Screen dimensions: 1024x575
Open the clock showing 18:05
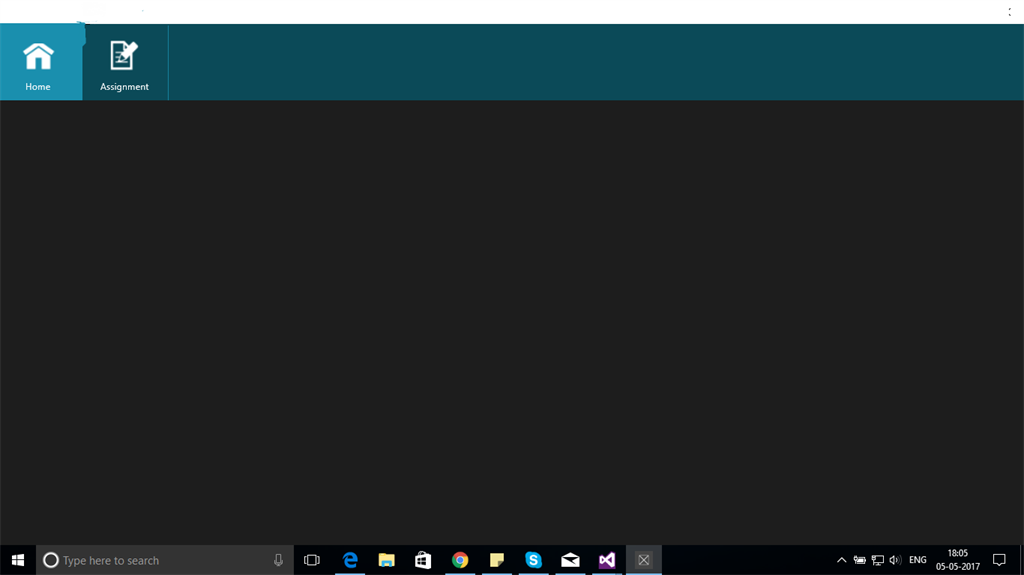coord(957,560)
